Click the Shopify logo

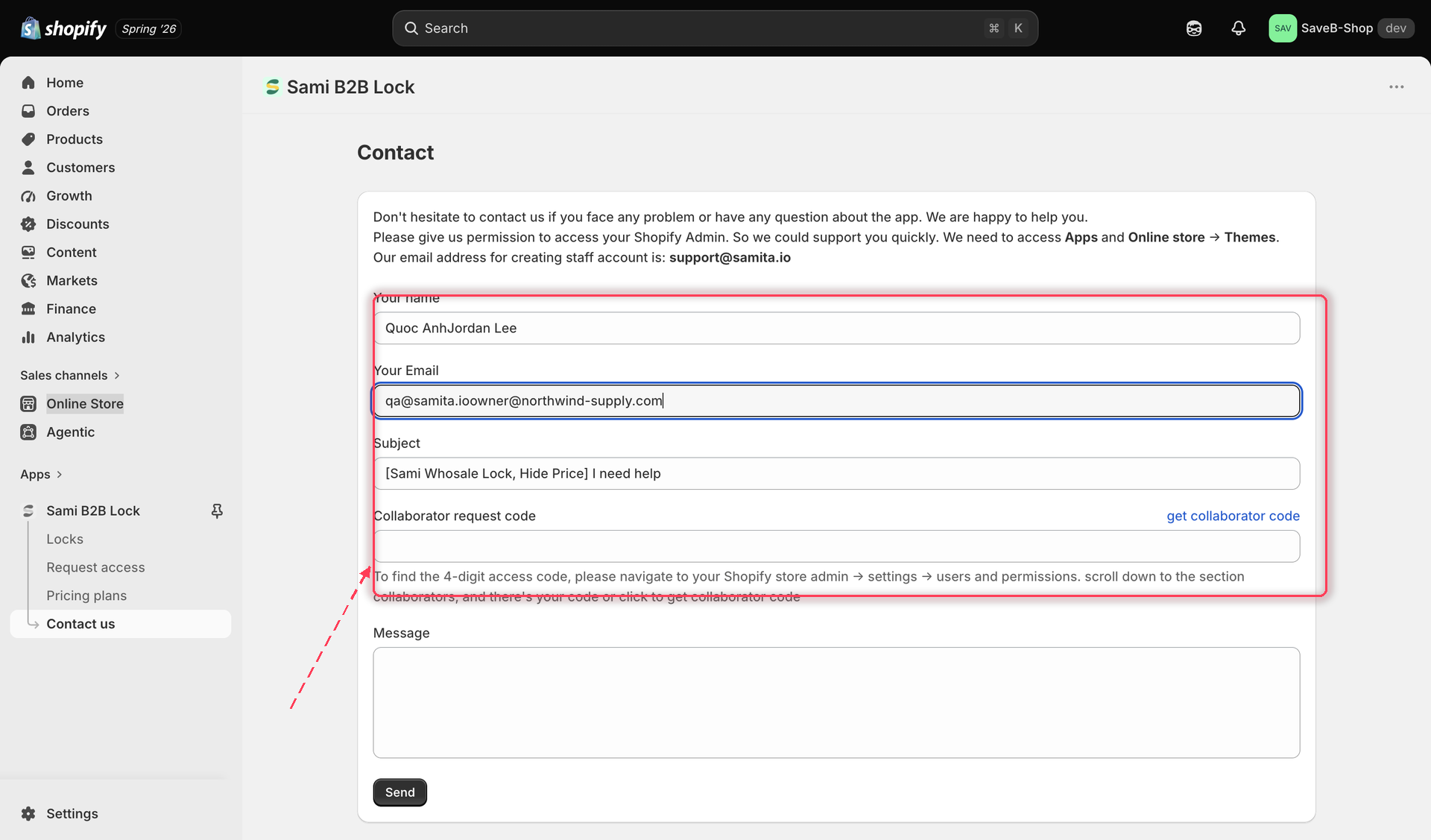[x=63, y=28]
